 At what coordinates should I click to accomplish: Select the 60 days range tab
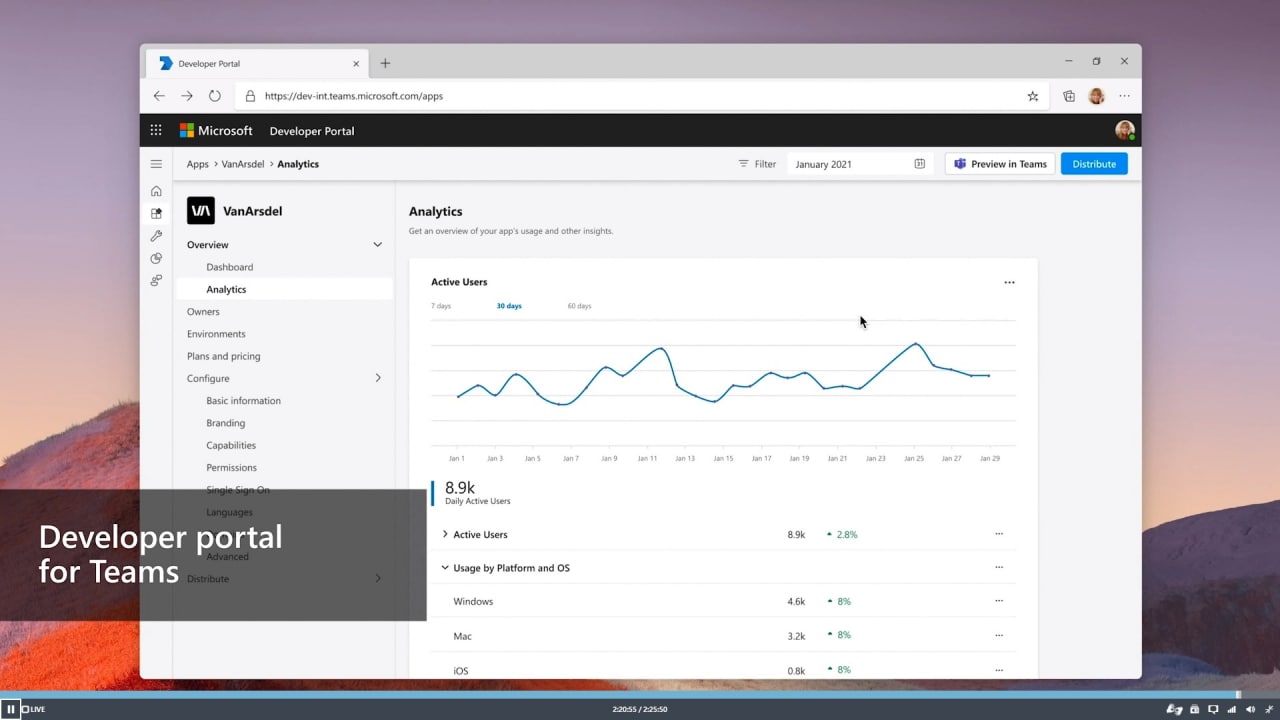pyautogui.click(x=579, y=306)
